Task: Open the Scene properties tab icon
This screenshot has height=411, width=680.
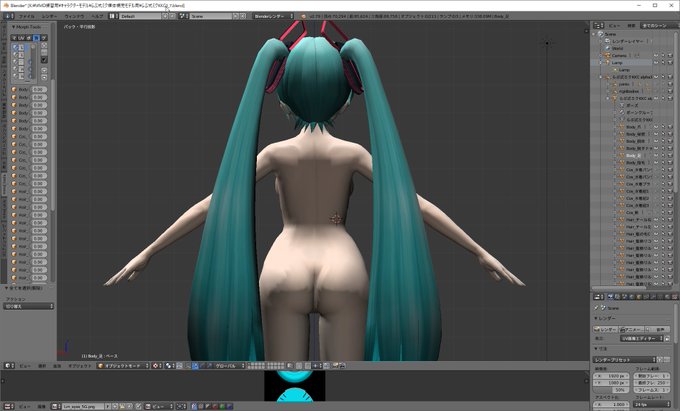Action: click(x=625, y=297)
